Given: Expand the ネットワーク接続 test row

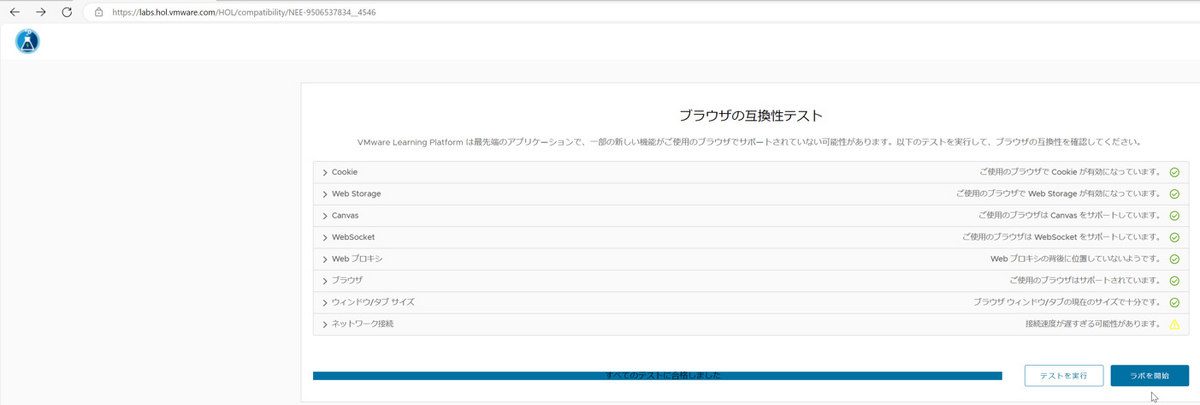Looking at the screenshot, I should [750, 324].
